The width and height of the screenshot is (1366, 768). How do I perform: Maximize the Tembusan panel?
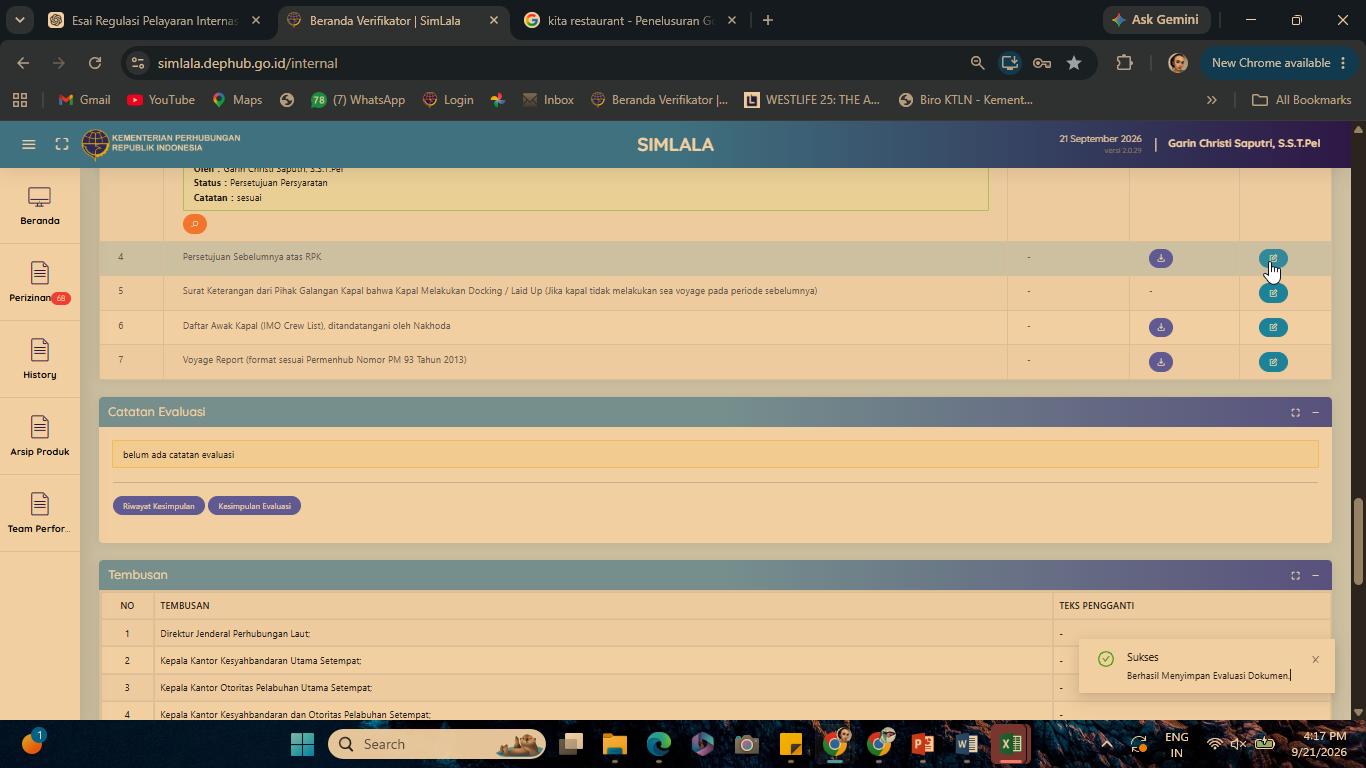(x=1295, y=575)
